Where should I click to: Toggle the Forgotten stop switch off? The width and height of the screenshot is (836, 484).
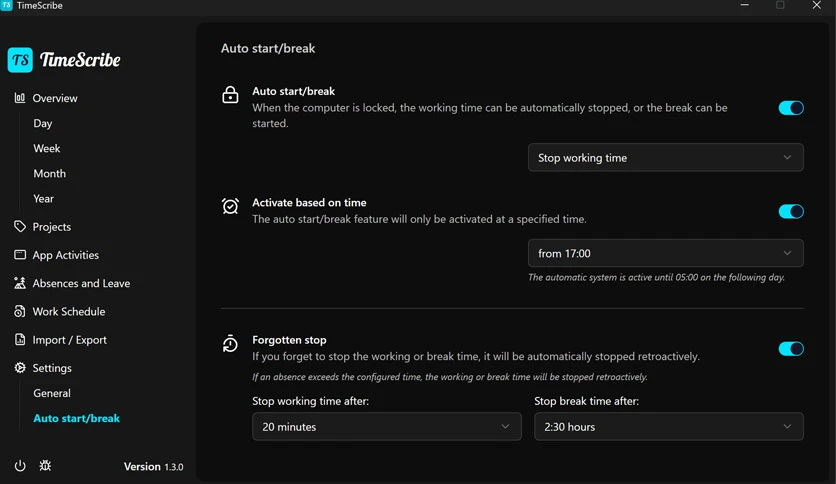[x=791, y=349]
